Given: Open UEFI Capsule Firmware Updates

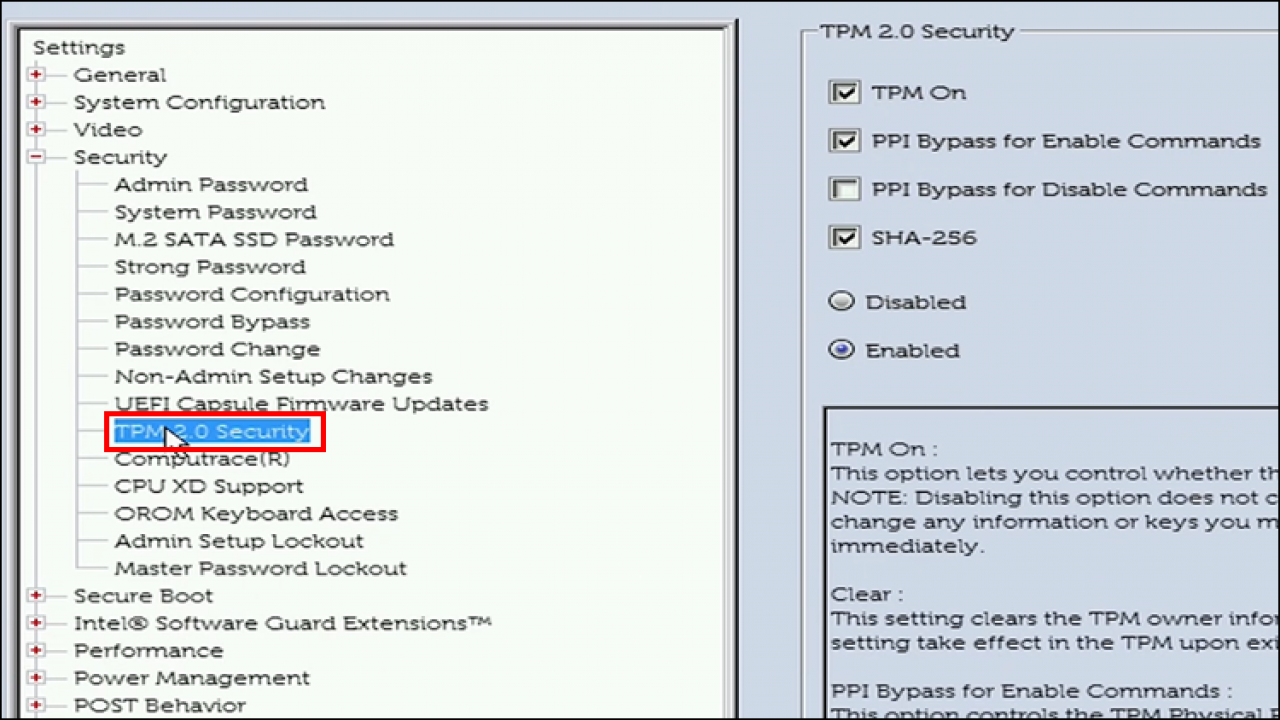Looking at the screenshot, I should click(x=301, y=403).
